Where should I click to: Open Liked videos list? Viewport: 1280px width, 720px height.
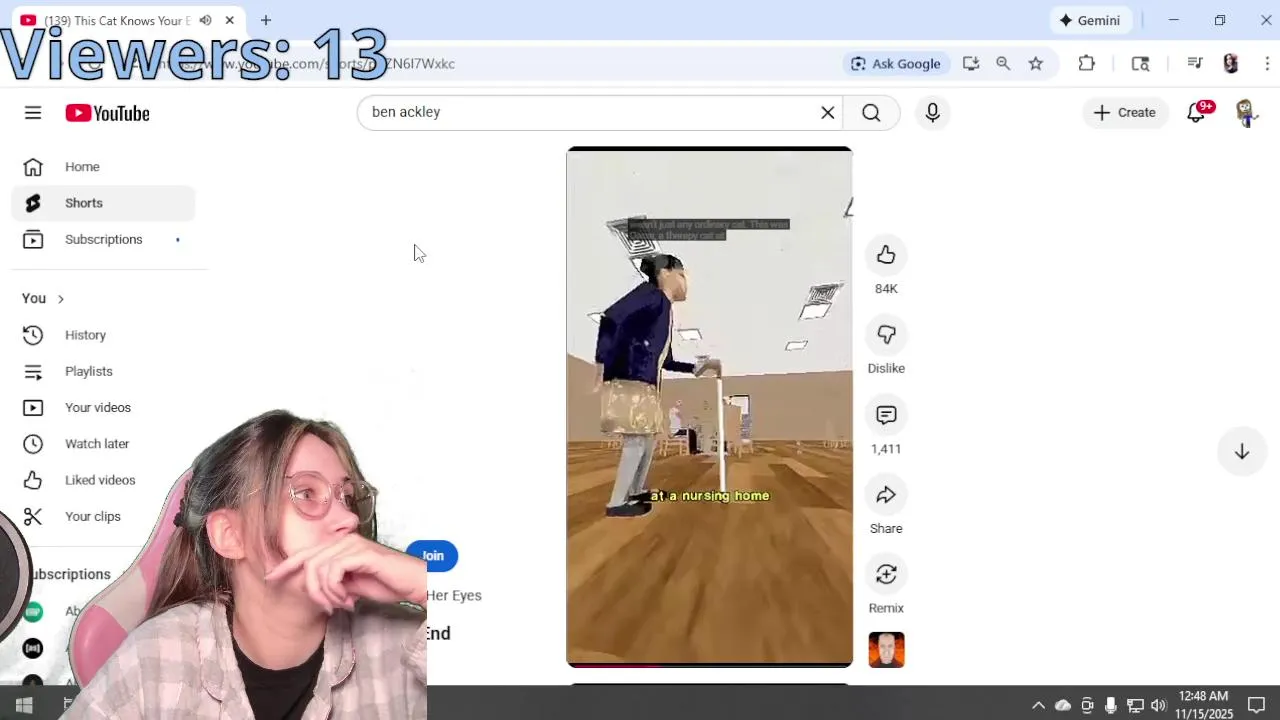103,480
